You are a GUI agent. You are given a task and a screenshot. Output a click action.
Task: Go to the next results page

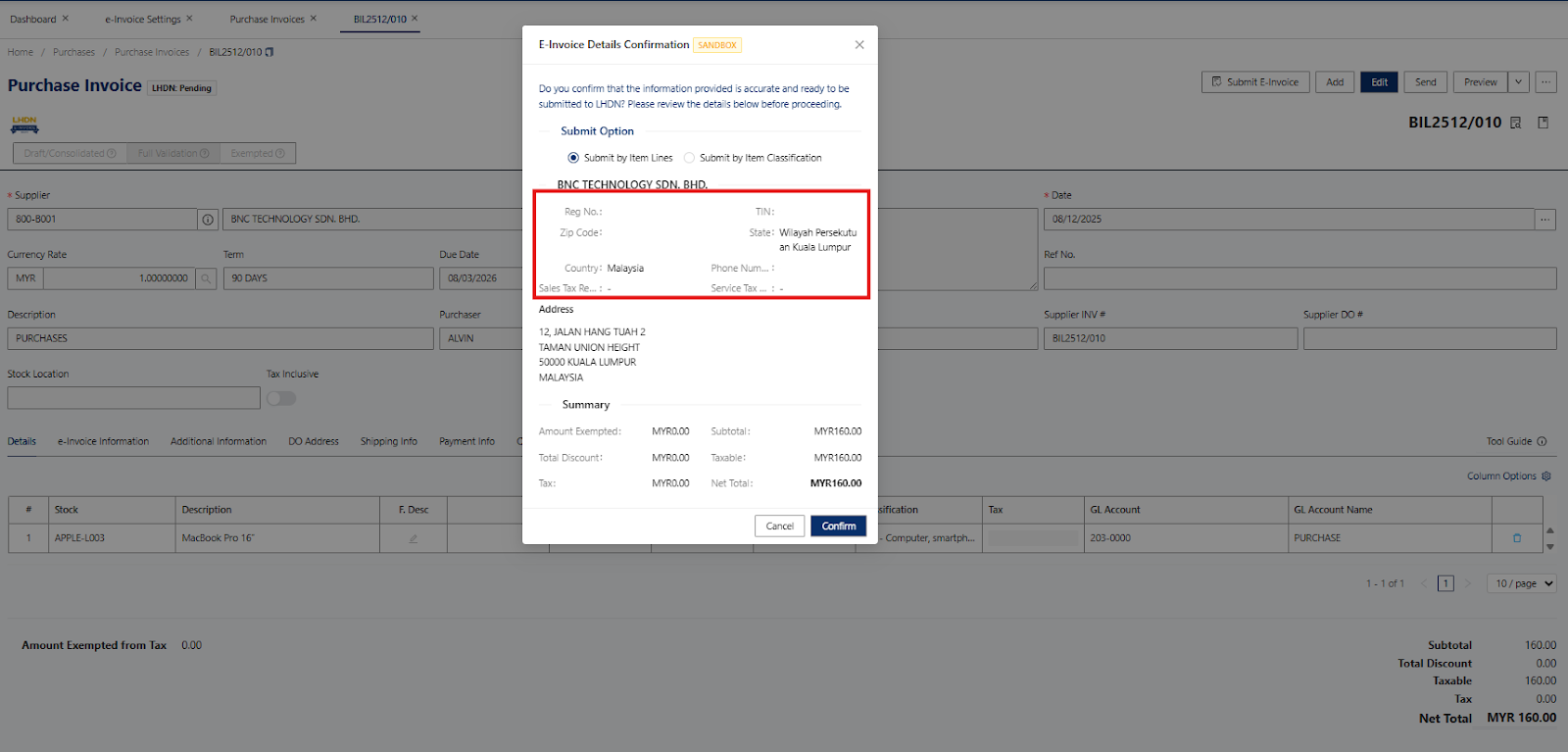(x=1467, y=583)
